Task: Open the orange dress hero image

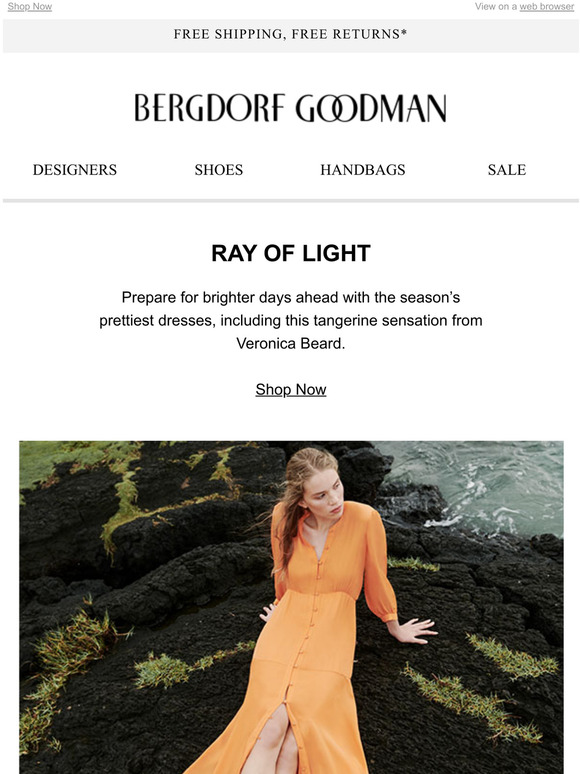Action: pos(291,607)
